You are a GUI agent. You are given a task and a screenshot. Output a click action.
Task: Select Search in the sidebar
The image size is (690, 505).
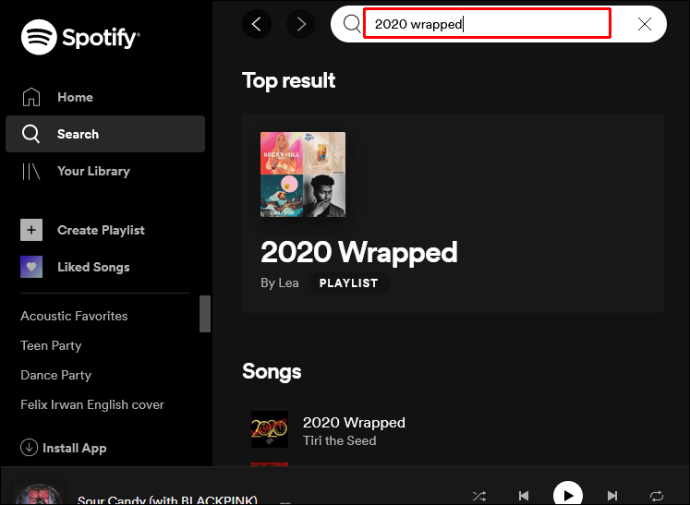pos(105,134)
